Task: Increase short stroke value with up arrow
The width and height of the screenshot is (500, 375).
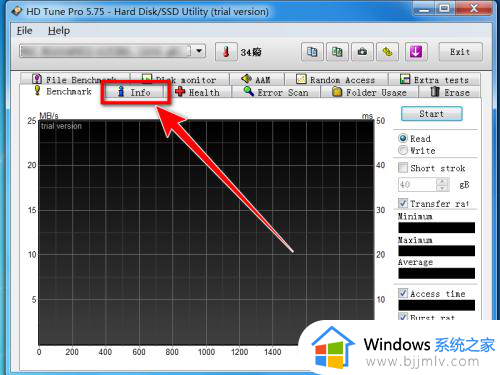Action: click(x=443, y=181)
